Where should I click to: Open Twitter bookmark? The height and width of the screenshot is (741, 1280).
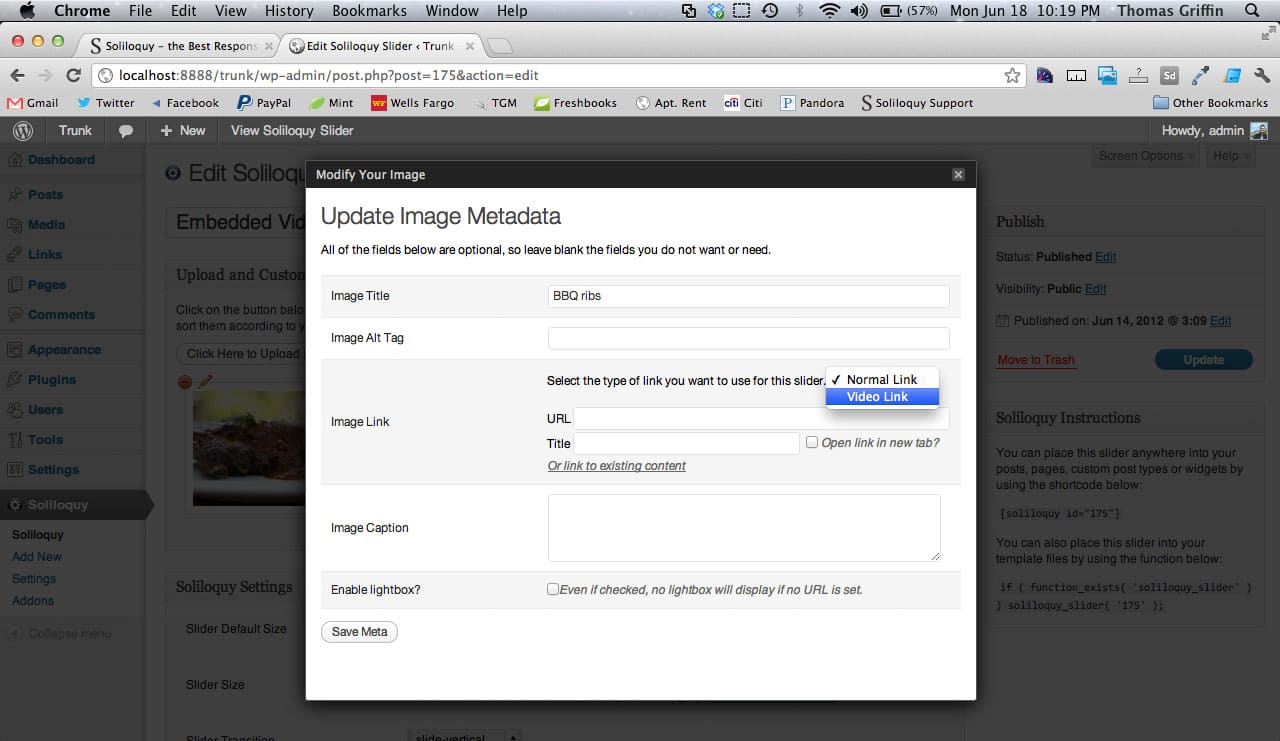click(105, 103)
